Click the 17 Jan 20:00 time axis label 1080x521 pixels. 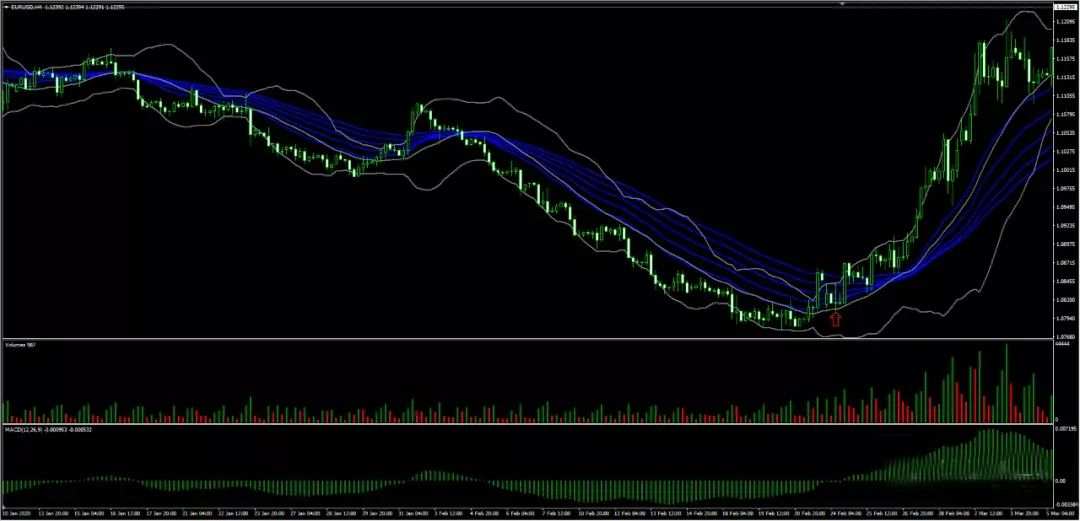click(x=161, y=514)
